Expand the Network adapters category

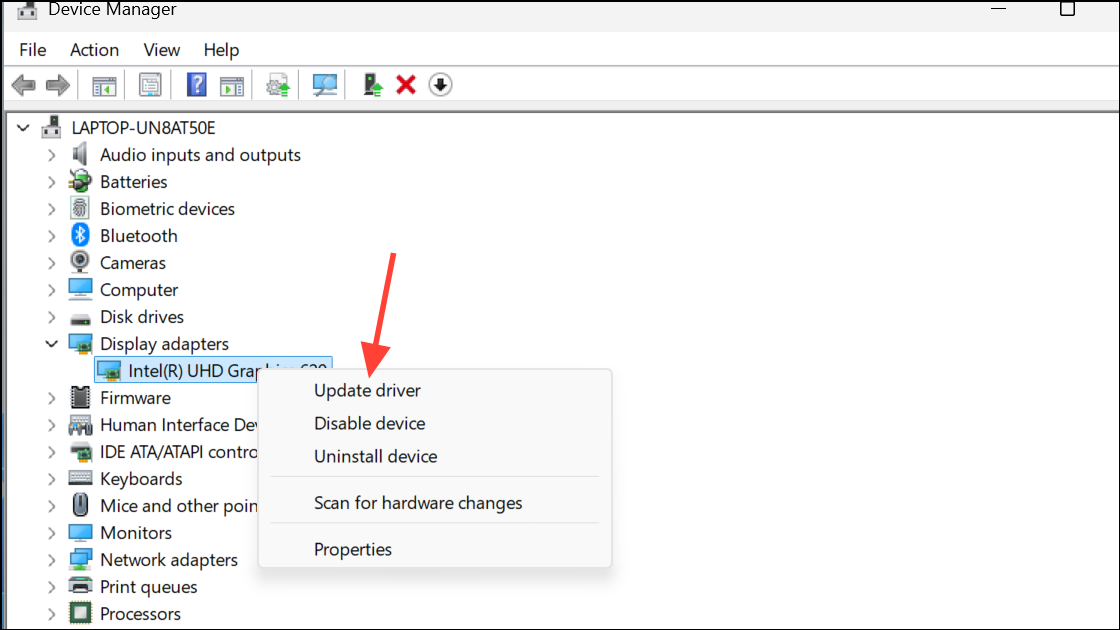click(52, 559)
